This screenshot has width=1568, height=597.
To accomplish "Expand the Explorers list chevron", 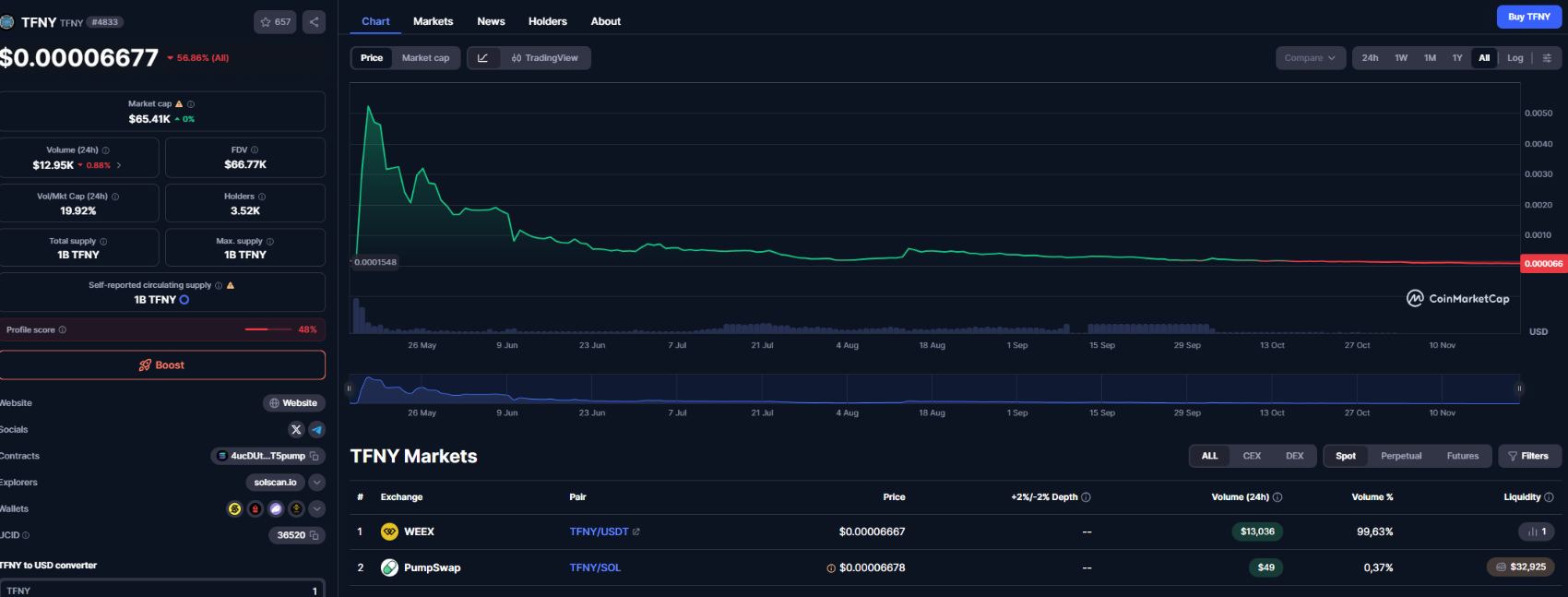I will (316, 483).
